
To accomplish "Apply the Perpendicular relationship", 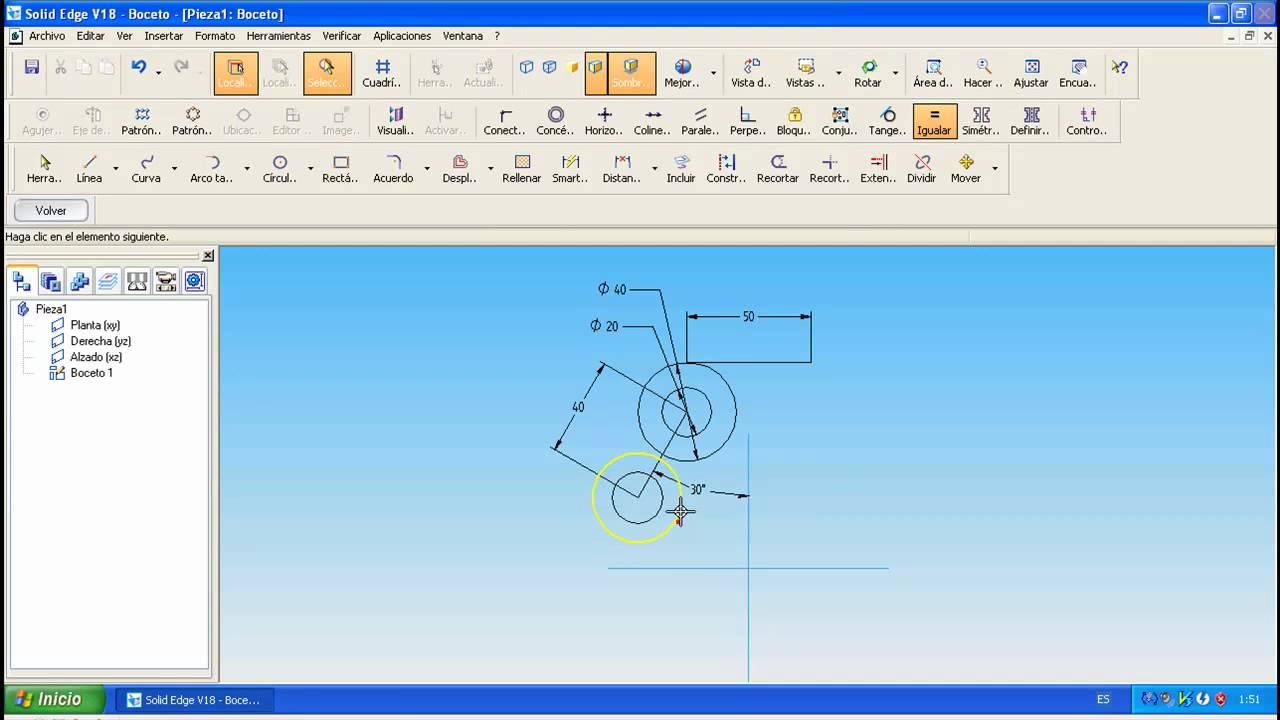I will coord(747,121).
